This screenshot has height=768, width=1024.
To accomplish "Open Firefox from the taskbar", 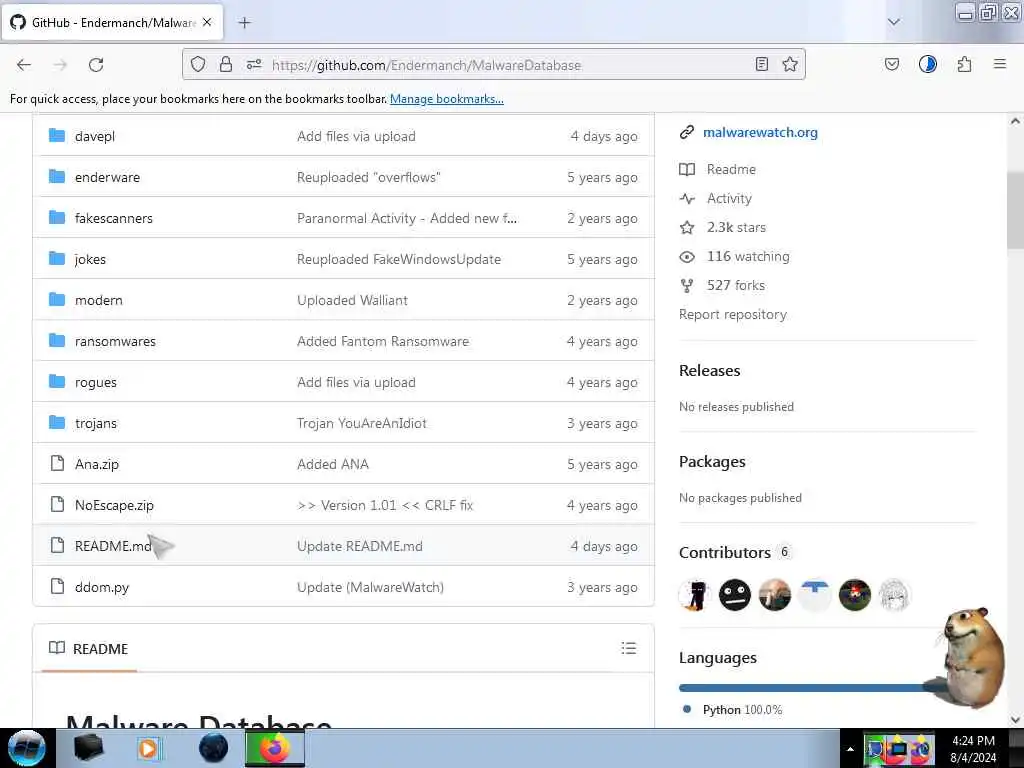I will (x=275, y=748).
